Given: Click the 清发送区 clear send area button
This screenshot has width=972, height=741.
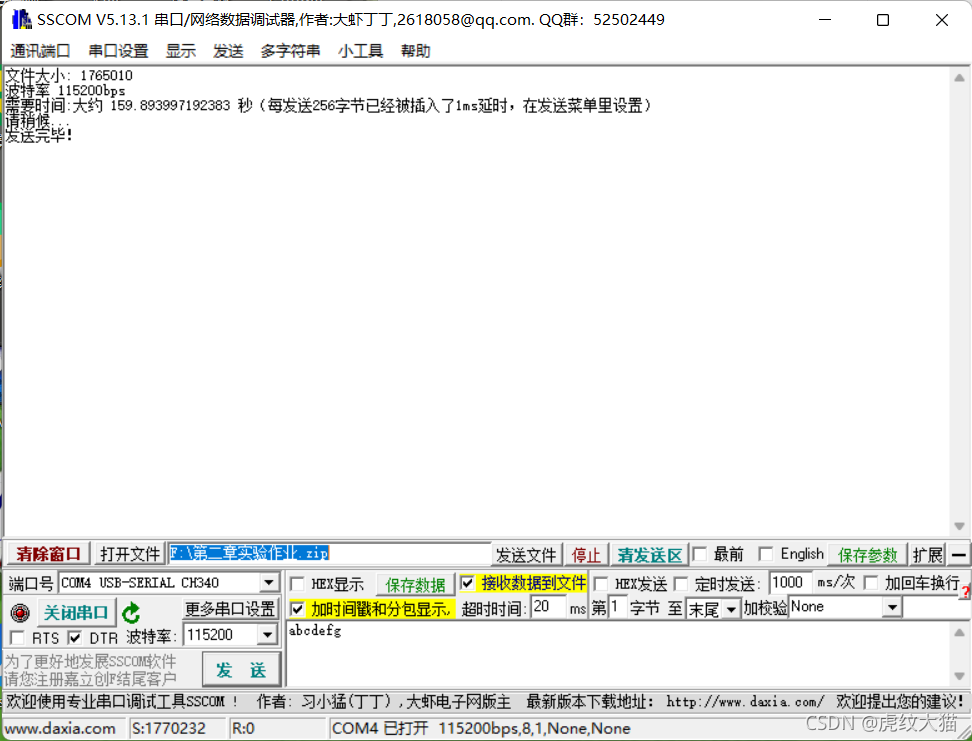Looking at the screenshot, I should pyautogui.click(x=648, y=554).
